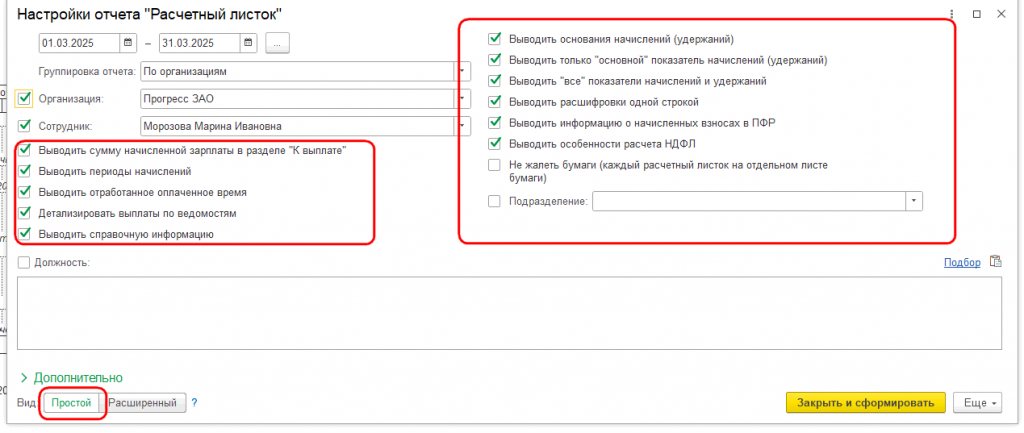Maximize the report settings window

click(x=977, y=14)
